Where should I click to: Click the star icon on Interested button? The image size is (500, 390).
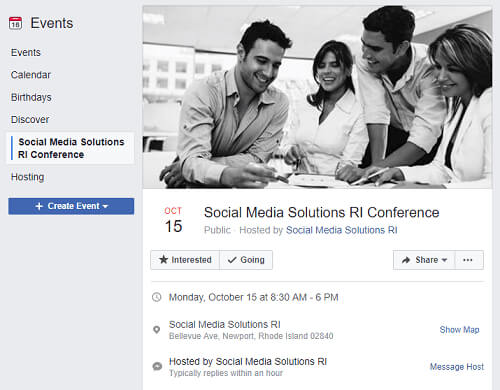163,259
